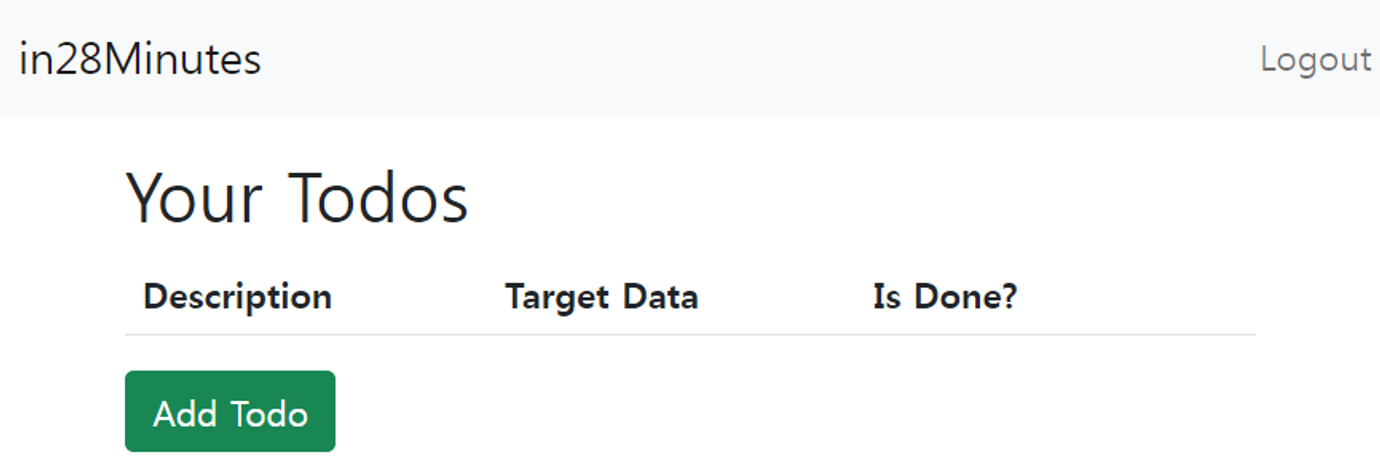Click the Your Todos page heading
The width and height of the screenshot is (1380, 474).
[297, 197]
